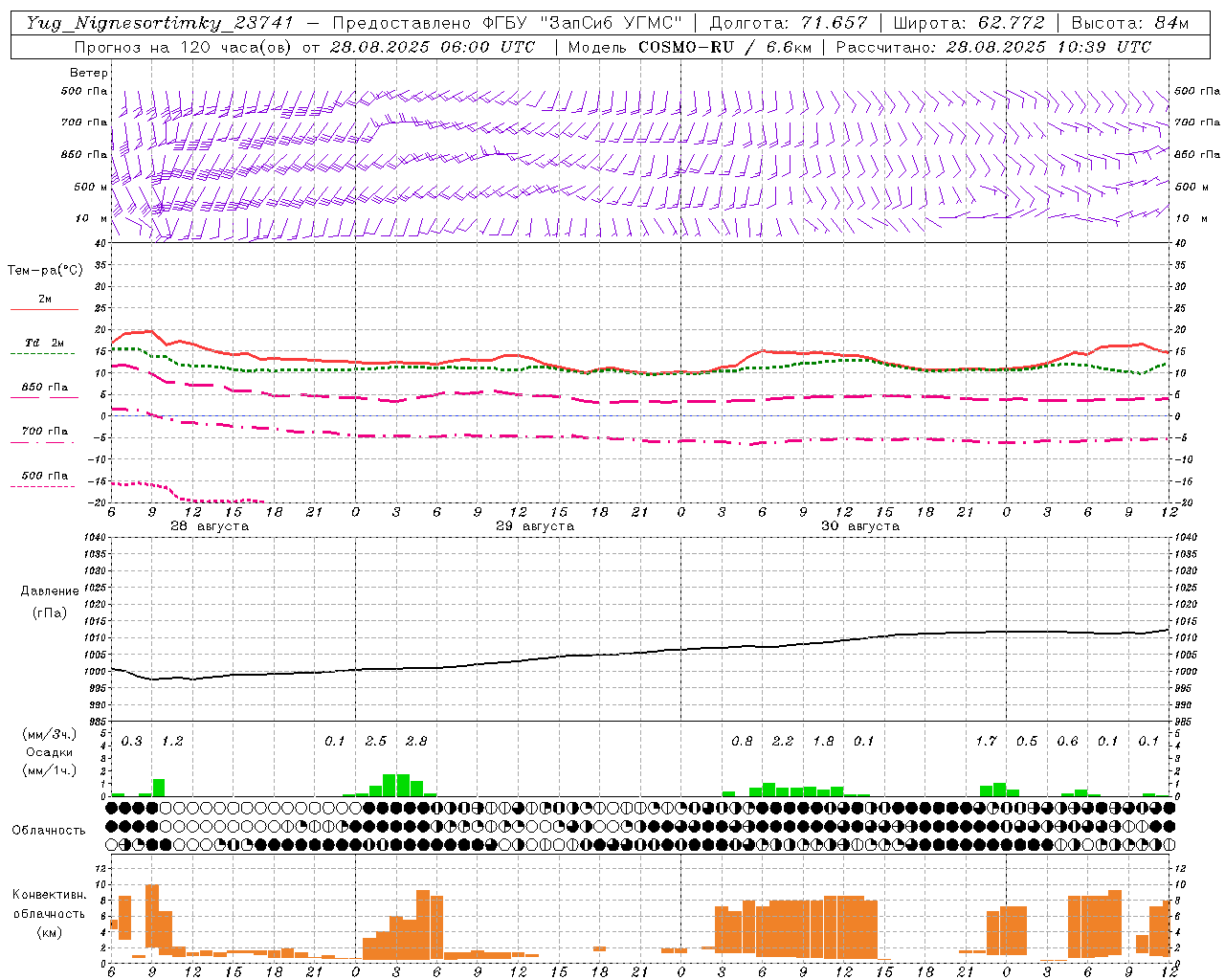Click the '28 августа' date label
Image resolution: width=1225 pixels, height=980 pixels.
pos(210,526)
